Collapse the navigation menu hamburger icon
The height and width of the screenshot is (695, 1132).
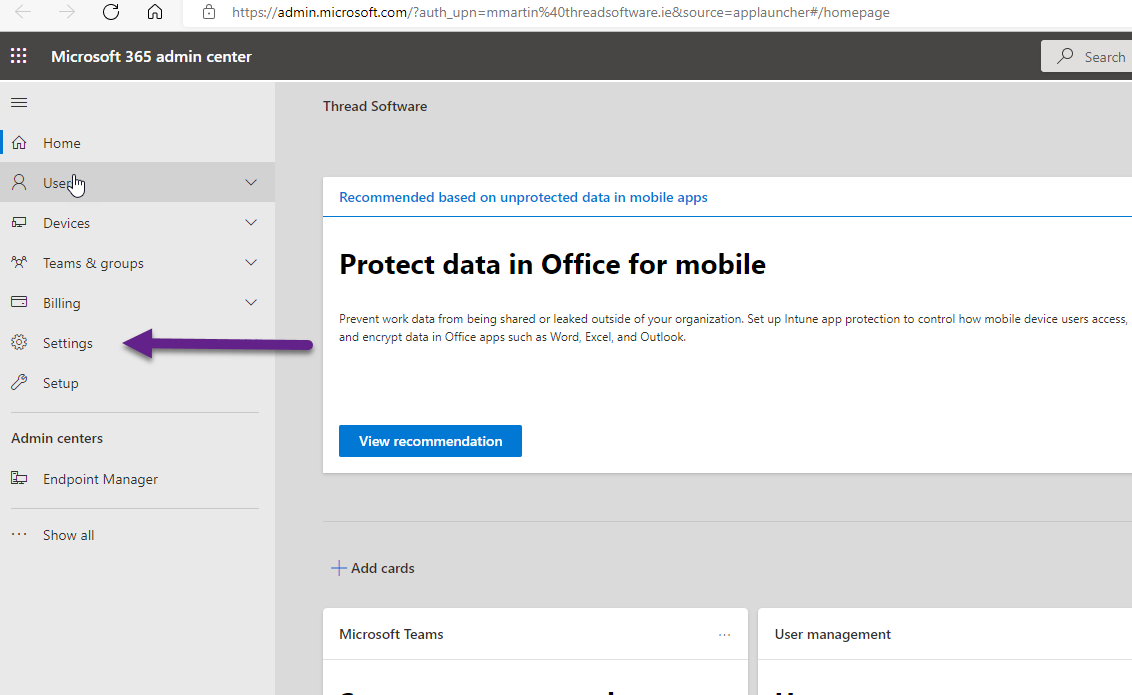19,102
